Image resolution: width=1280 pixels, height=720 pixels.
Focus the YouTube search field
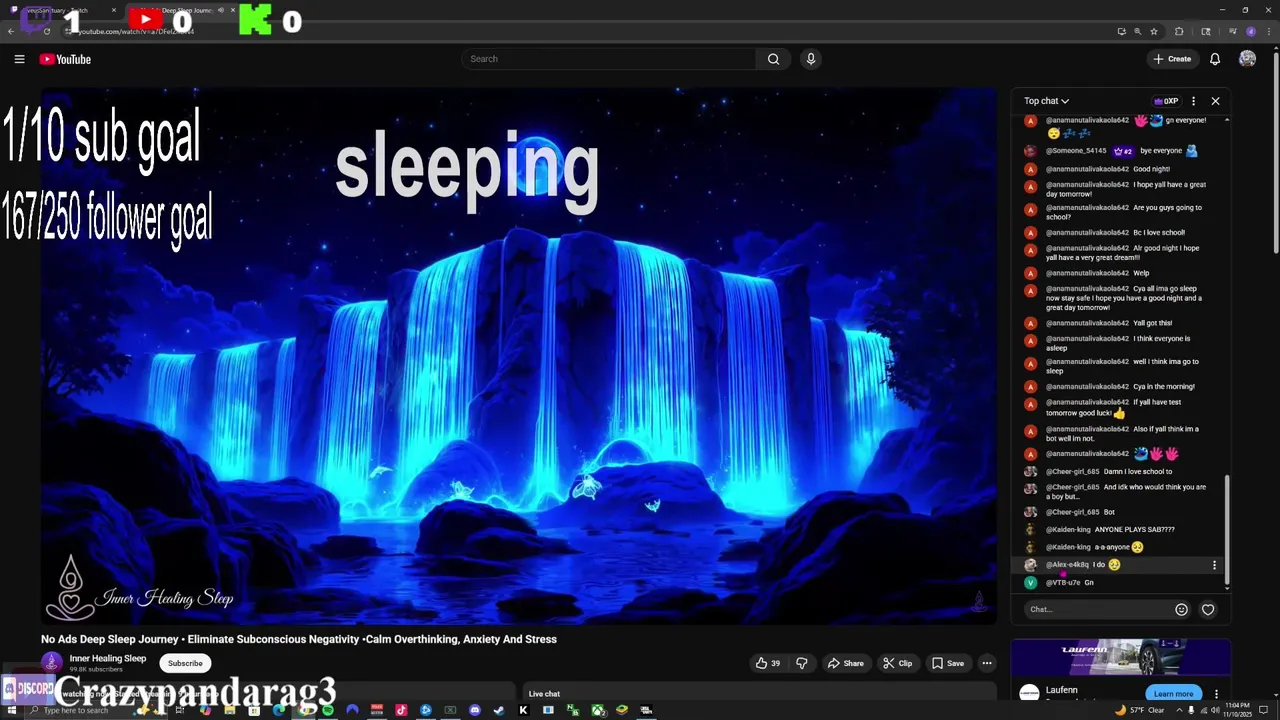click(x=610, y=59)
